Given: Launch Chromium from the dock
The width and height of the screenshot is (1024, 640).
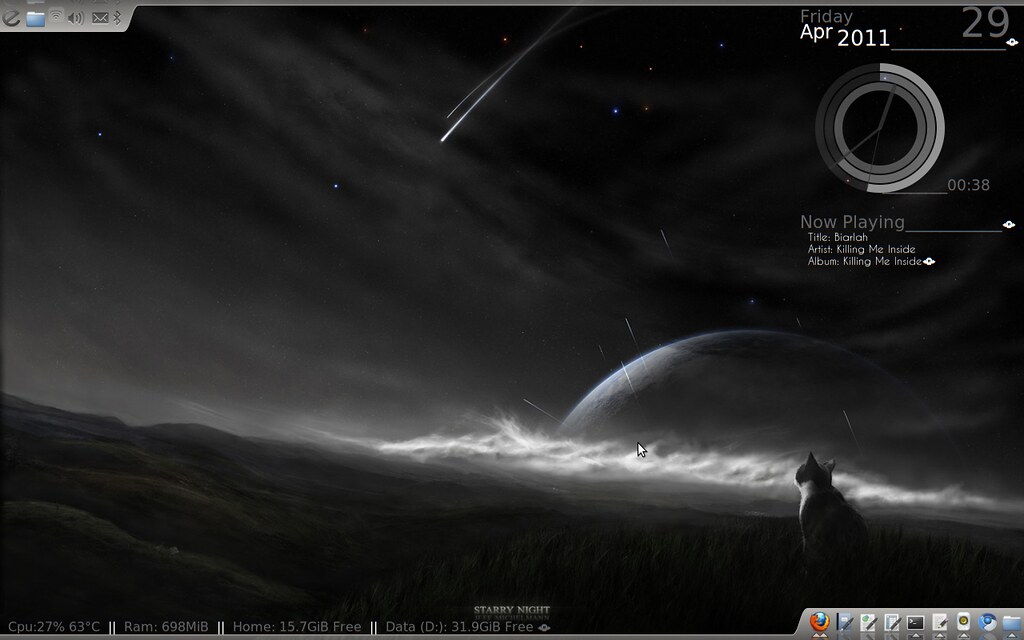Looking at the screenshot, I should coord(987,622).
